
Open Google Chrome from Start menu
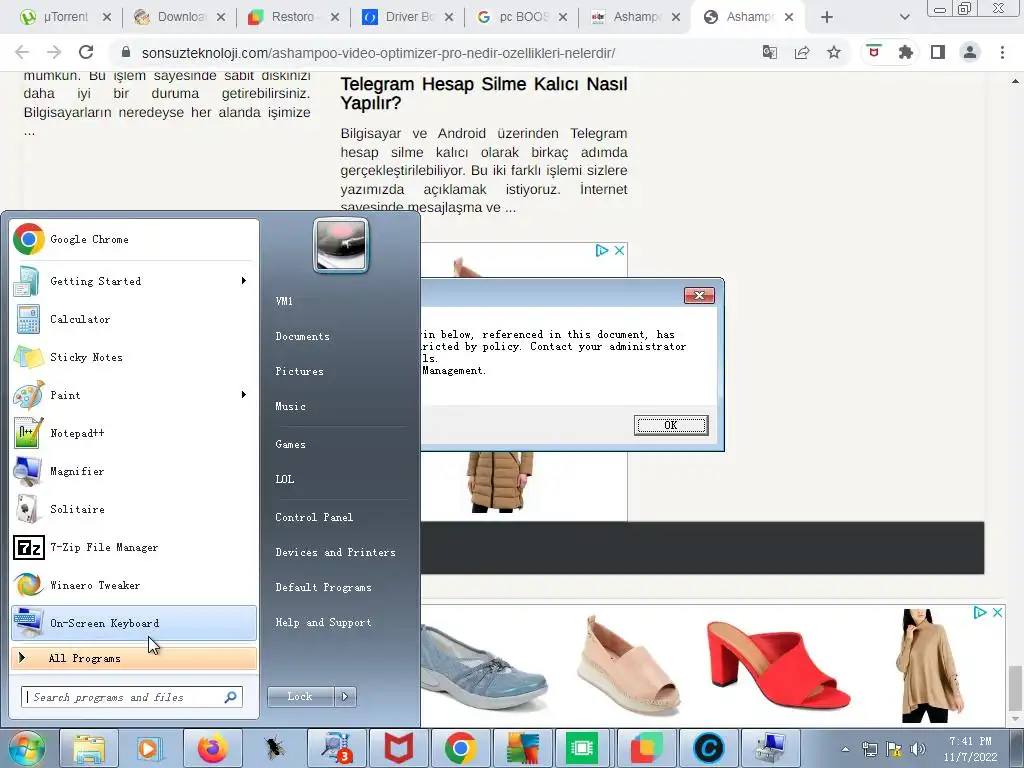pyautogui.click(x=134, y=239)
